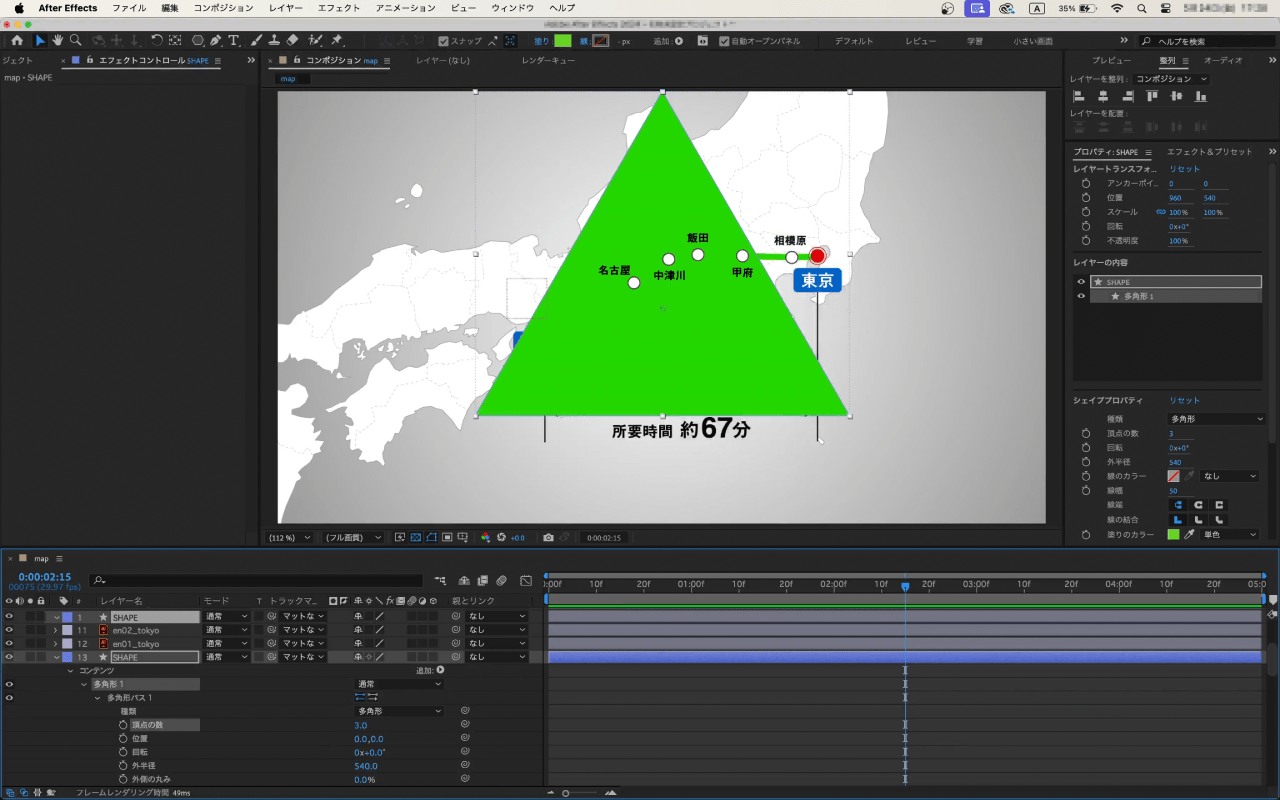Hide layer 13 SHAPE in timeline
1280x800 pixels.
pos(9,657)
